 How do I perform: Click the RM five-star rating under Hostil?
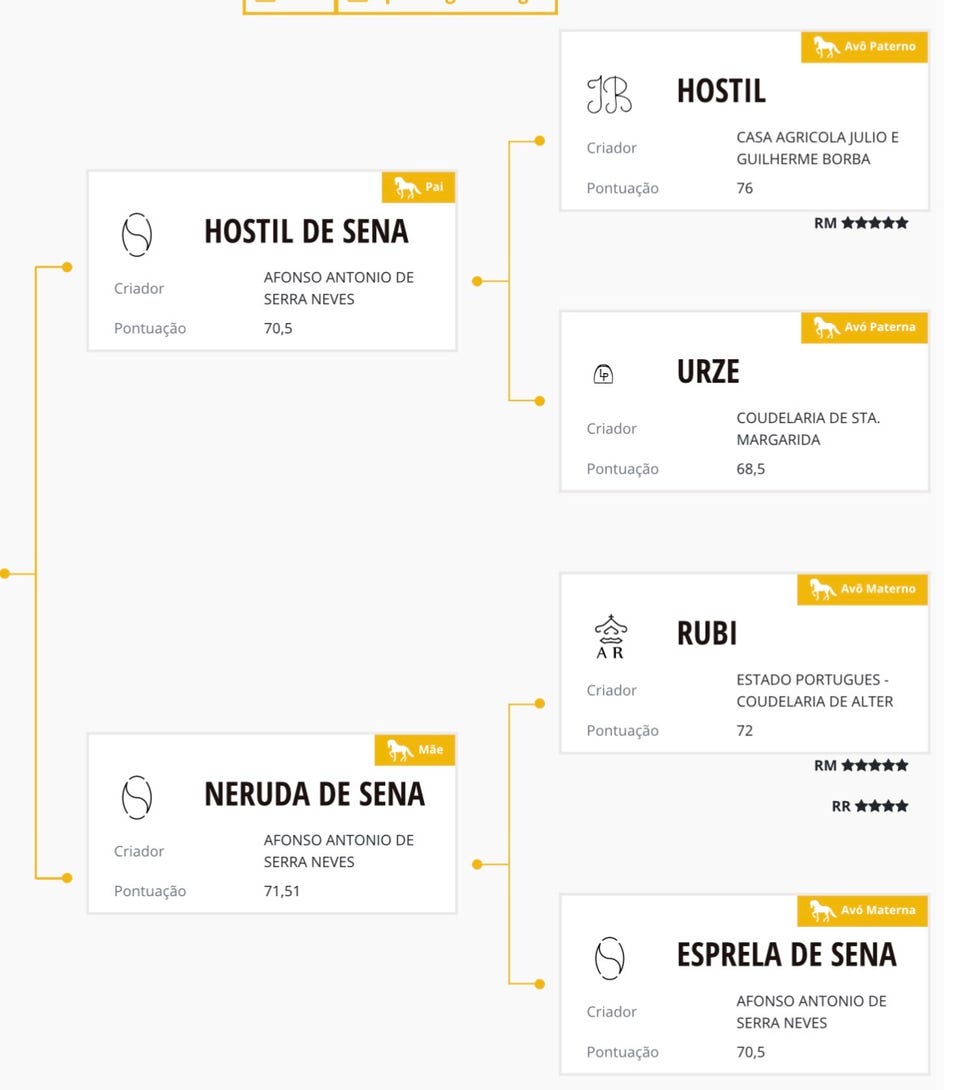861,223
